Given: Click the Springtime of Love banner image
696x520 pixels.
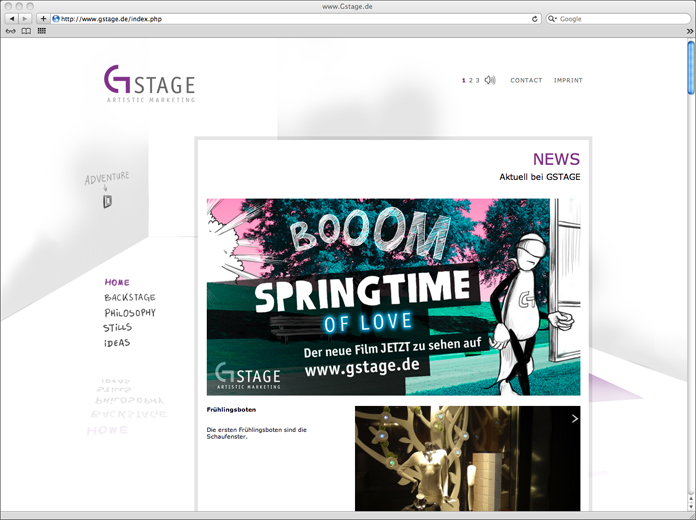Looking at the screenshot, I should [x=393, y=297].
